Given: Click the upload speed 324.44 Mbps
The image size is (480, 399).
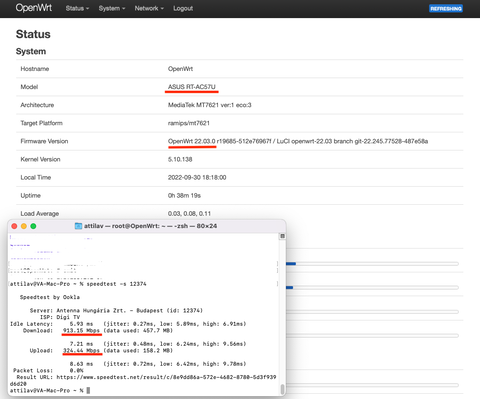Looking at the screenshot, I should click(81, 350).
